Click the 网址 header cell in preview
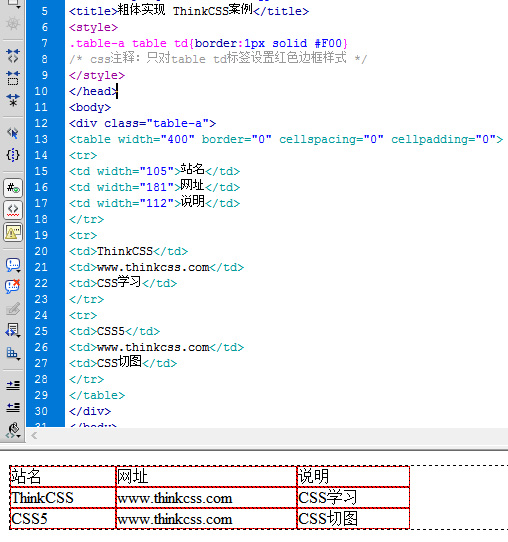The height and width of the screenshot is (542, 508). point(206,476)
